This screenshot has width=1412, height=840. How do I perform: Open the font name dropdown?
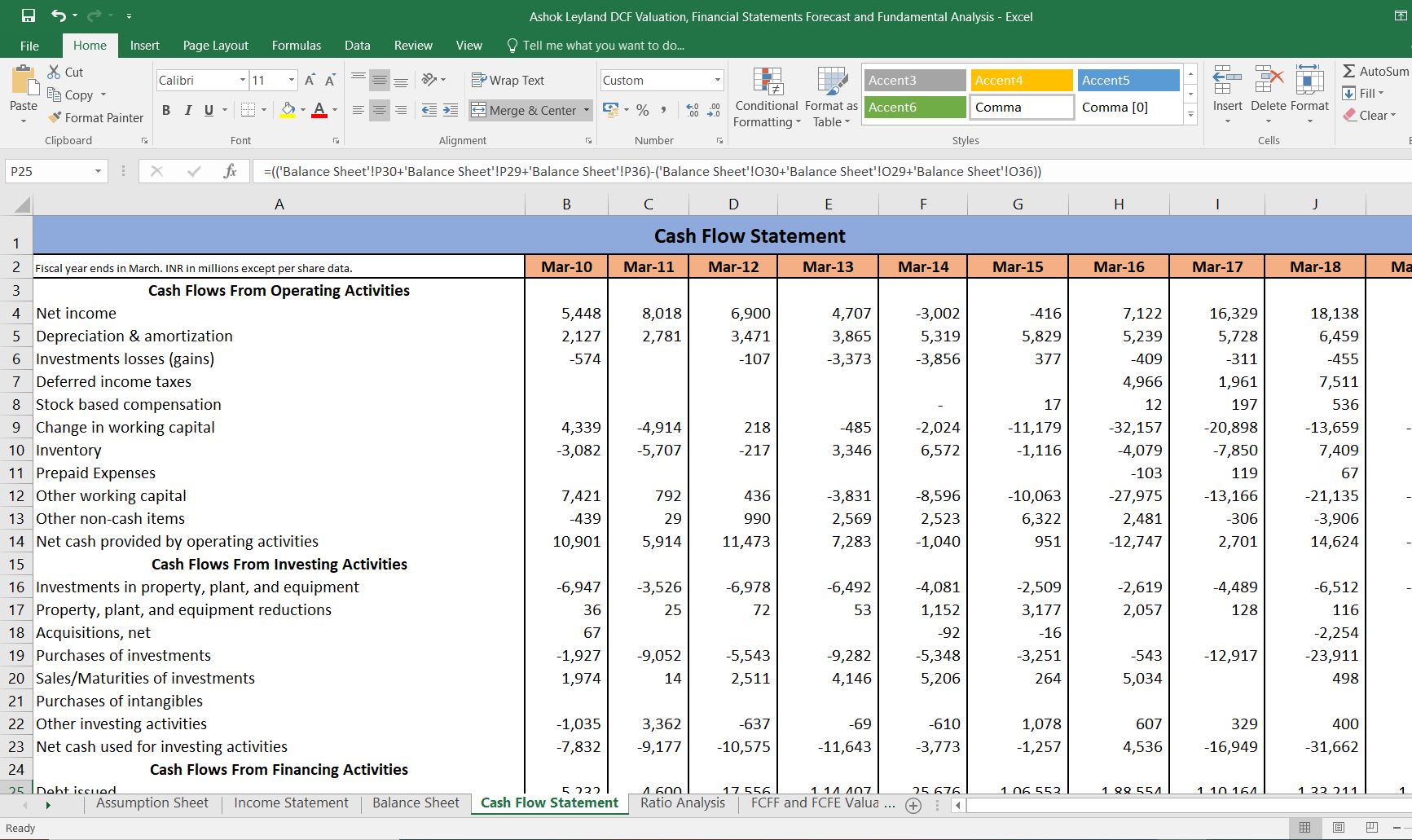[x=242, y=80]
